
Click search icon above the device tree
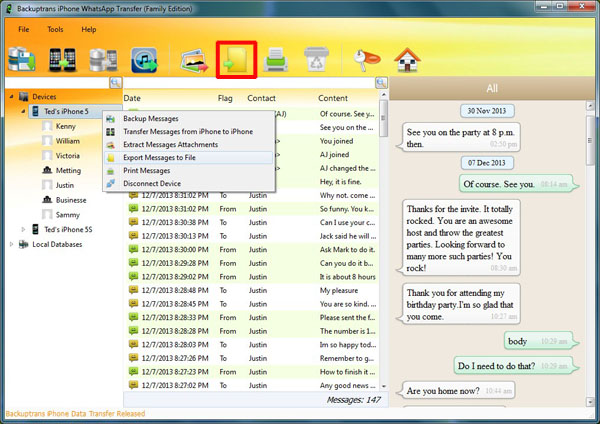(116, 82)
